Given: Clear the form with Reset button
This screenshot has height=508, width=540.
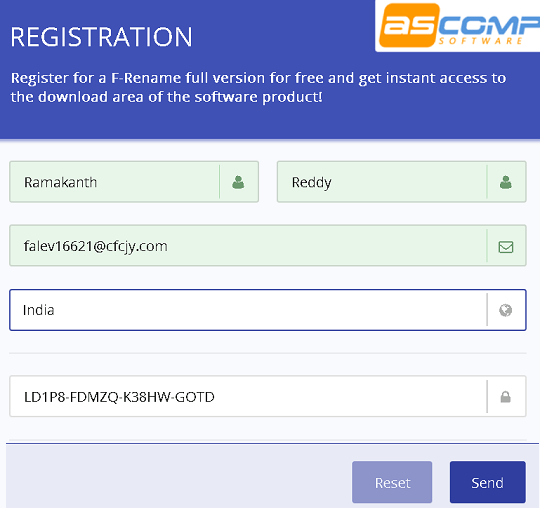Looking at the screenshot, I should pos(392,482).
